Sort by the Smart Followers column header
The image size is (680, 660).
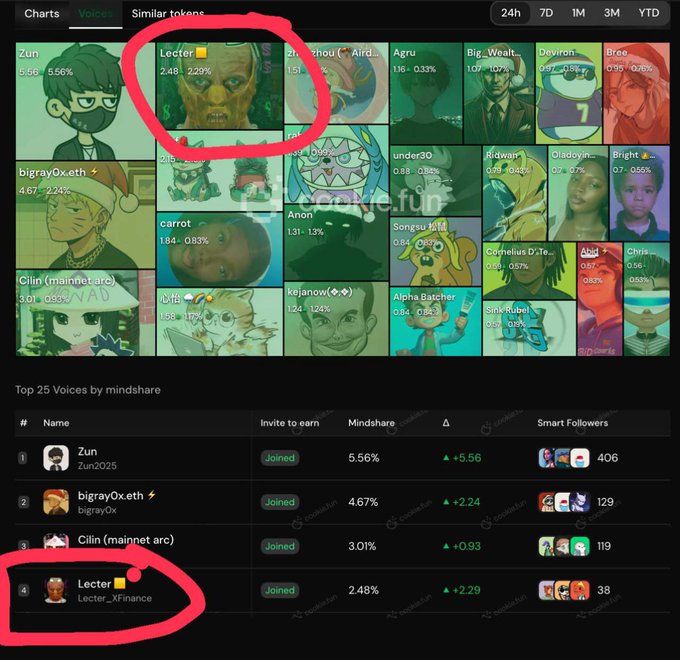tap(572, 422)
